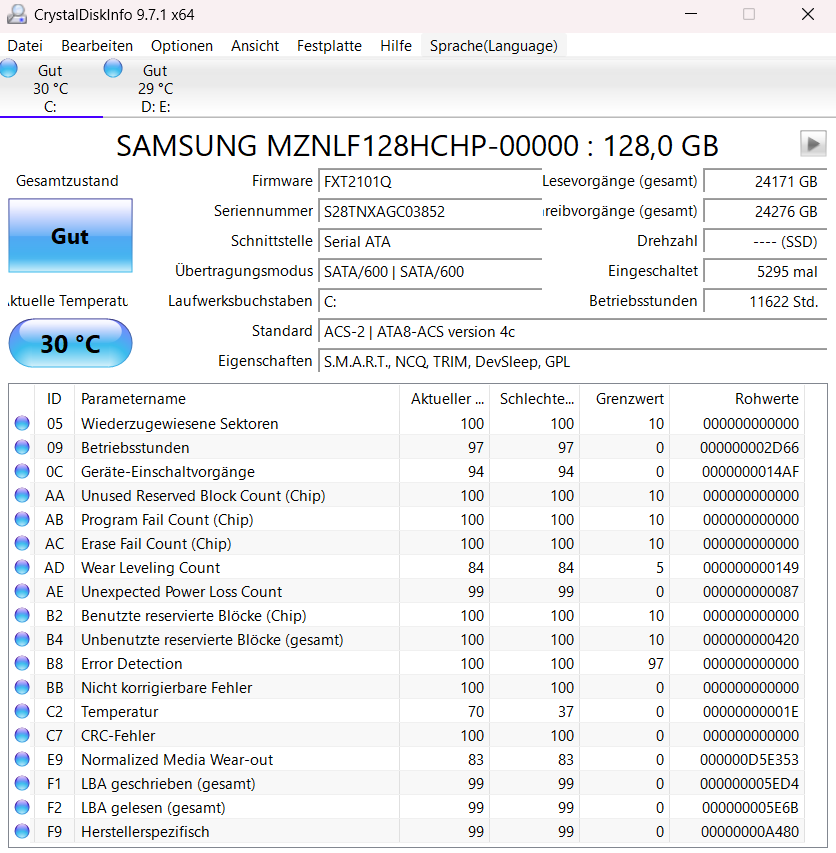The height and width of the screenshot is (853, 836).
Task: Click the Eigenschaften field with S.M.A.R.T., NCQ
Action: coord(572,361)
